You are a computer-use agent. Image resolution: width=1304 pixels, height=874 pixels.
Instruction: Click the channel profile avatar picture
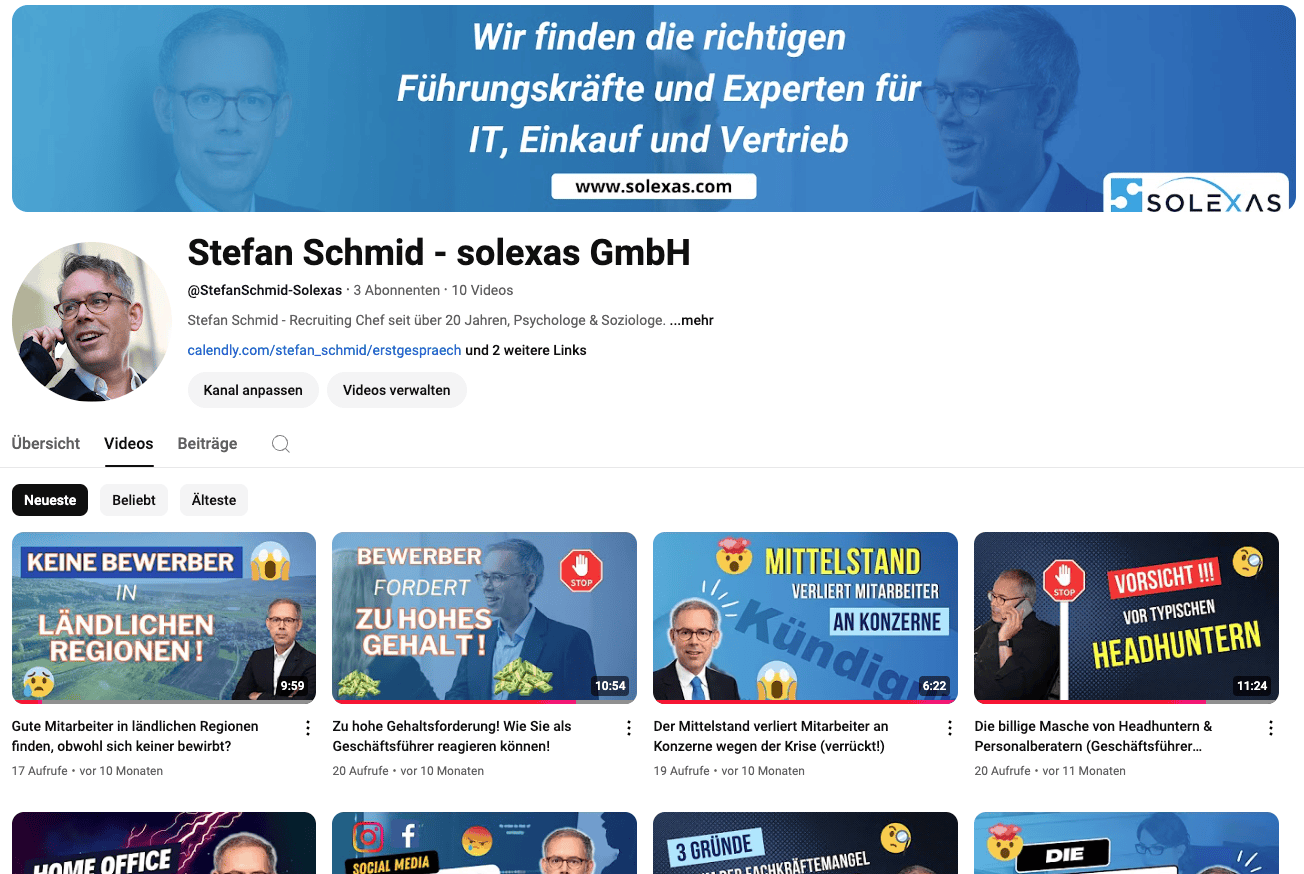pyautogui.click(x=92, y=322)
